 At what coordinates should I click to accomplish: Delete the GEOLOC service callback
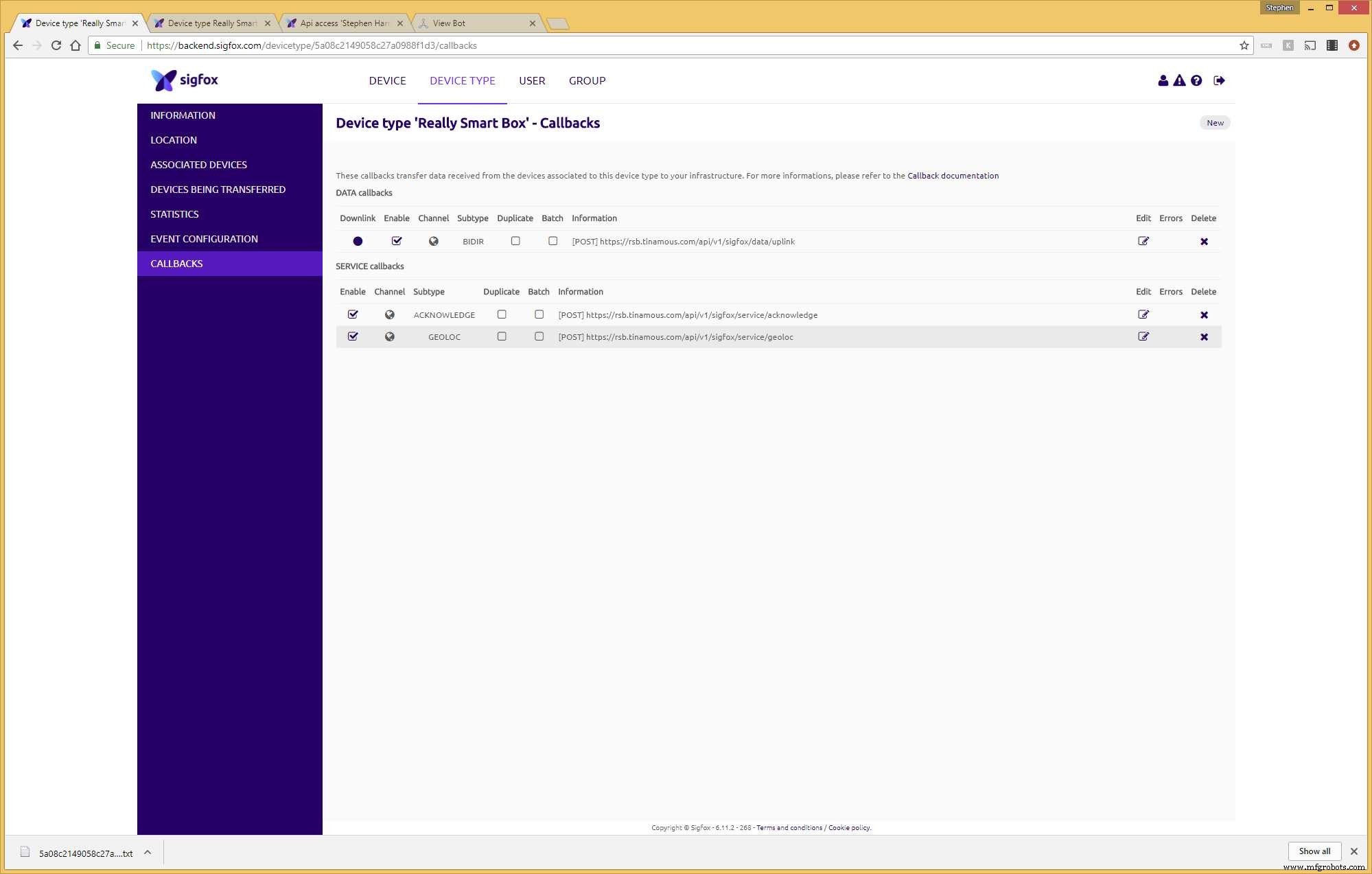click(x=1204, y=337)
